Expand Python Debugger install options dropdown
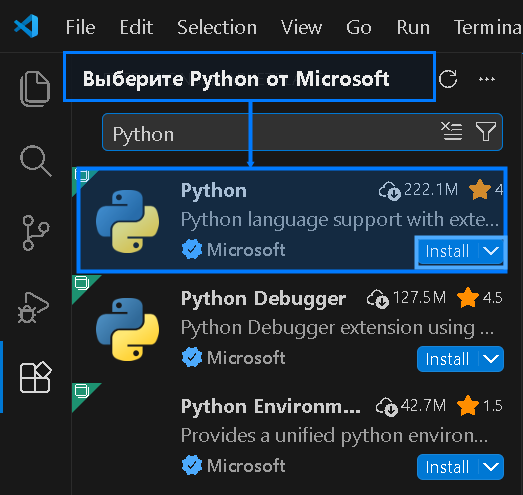This screenshot has width=523, height=495. click(x=491, y=359)
